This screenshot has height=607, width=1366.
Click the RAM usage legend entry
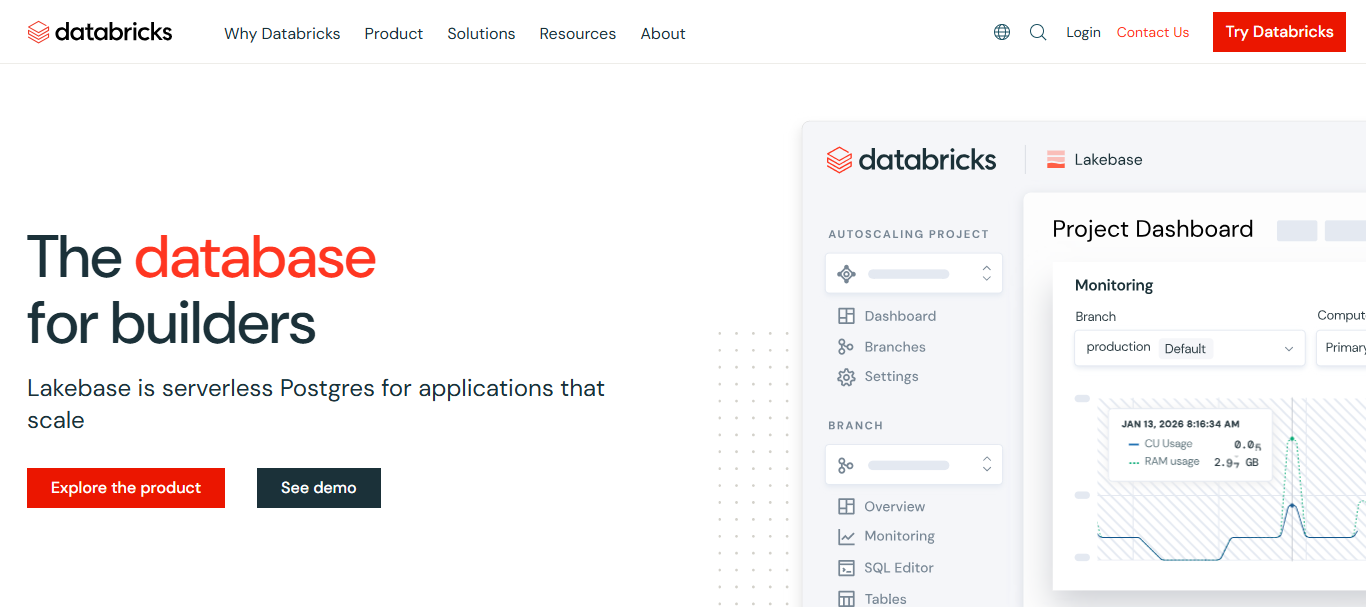pos(1163,462)
